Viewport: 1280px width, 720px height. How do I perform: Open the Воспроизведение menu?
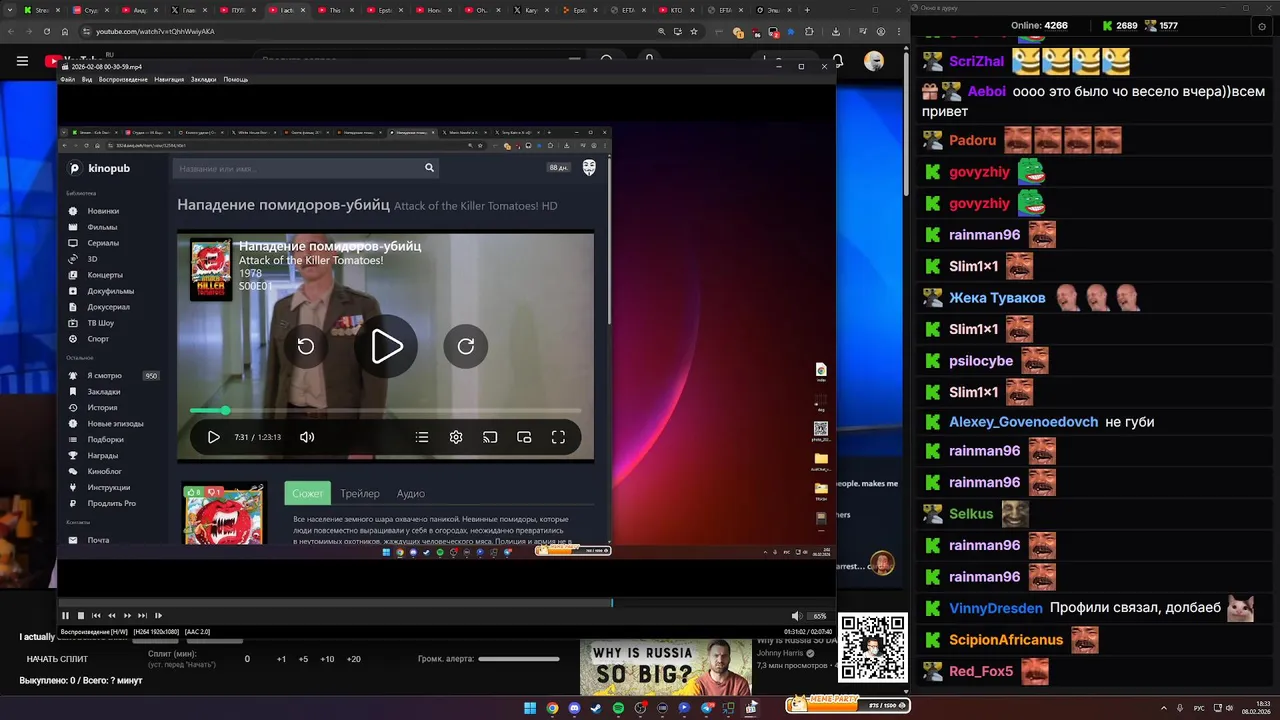pos(123,79)
